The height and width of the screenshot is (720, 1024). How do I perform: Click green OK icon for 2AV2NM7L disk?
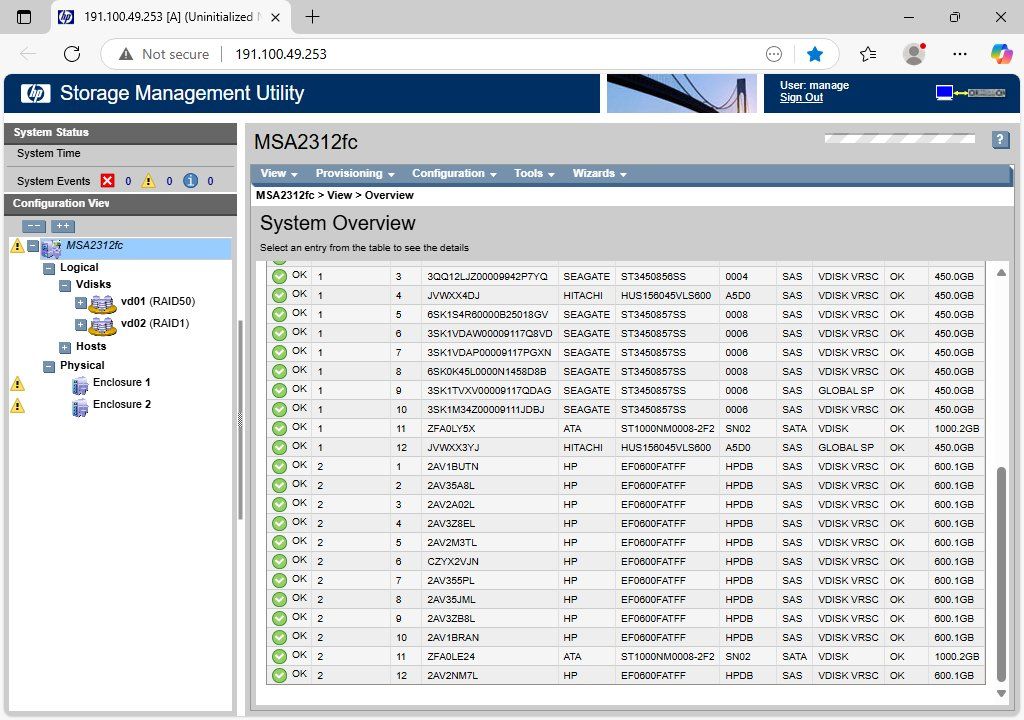click(x=280, y=676)
